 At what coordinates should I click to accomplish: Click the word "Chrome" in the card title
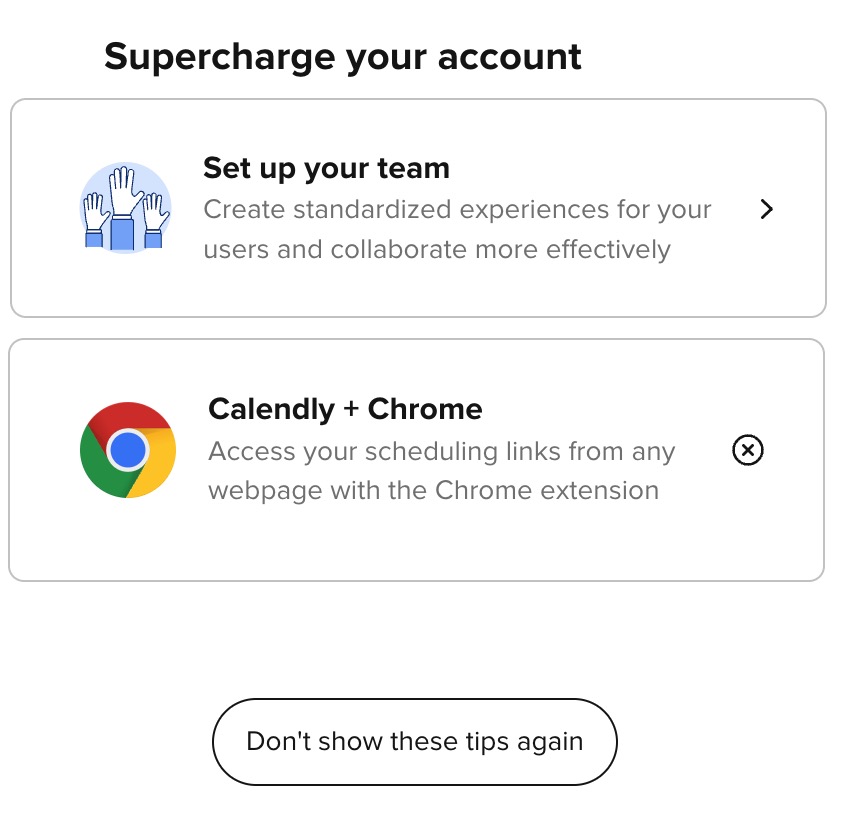pos(425,409)
